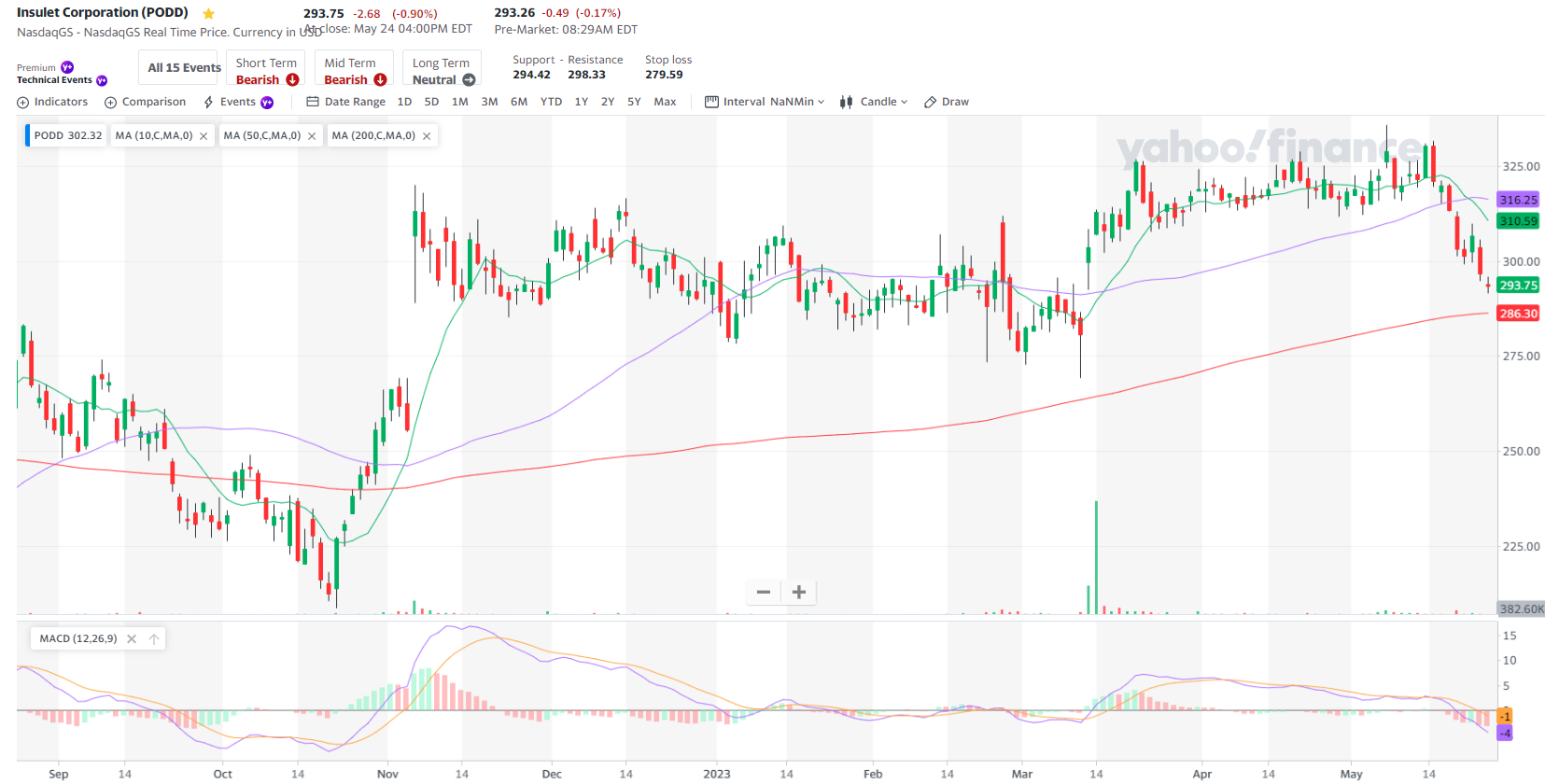Select the Draw pencil tool
Screen dimensions: 1545x784
(947, 103)
